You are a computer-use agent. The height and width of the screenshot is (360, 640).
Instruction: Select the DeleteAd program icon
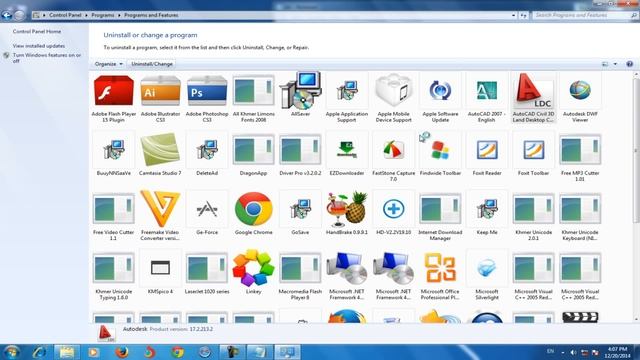tap(207, 150)
